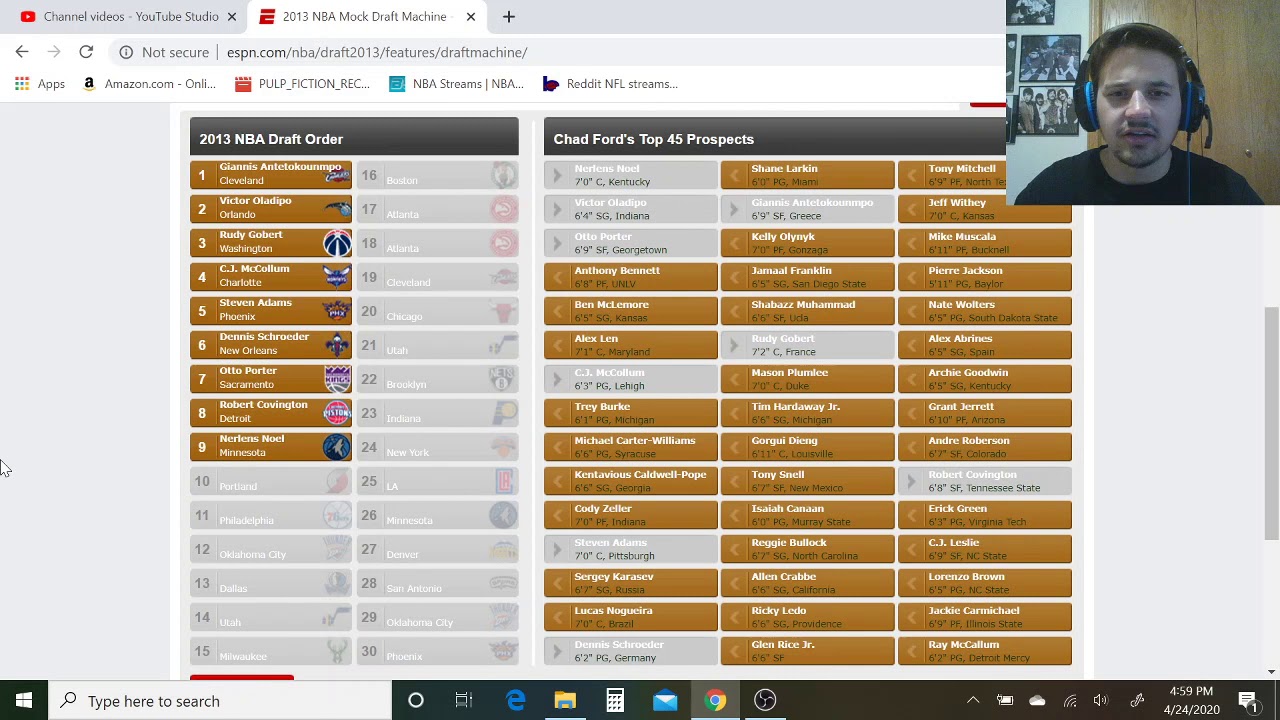Select prospect Ray McCallum
The width and height of the screenshot is (1280, 720).
click(985, 651)
